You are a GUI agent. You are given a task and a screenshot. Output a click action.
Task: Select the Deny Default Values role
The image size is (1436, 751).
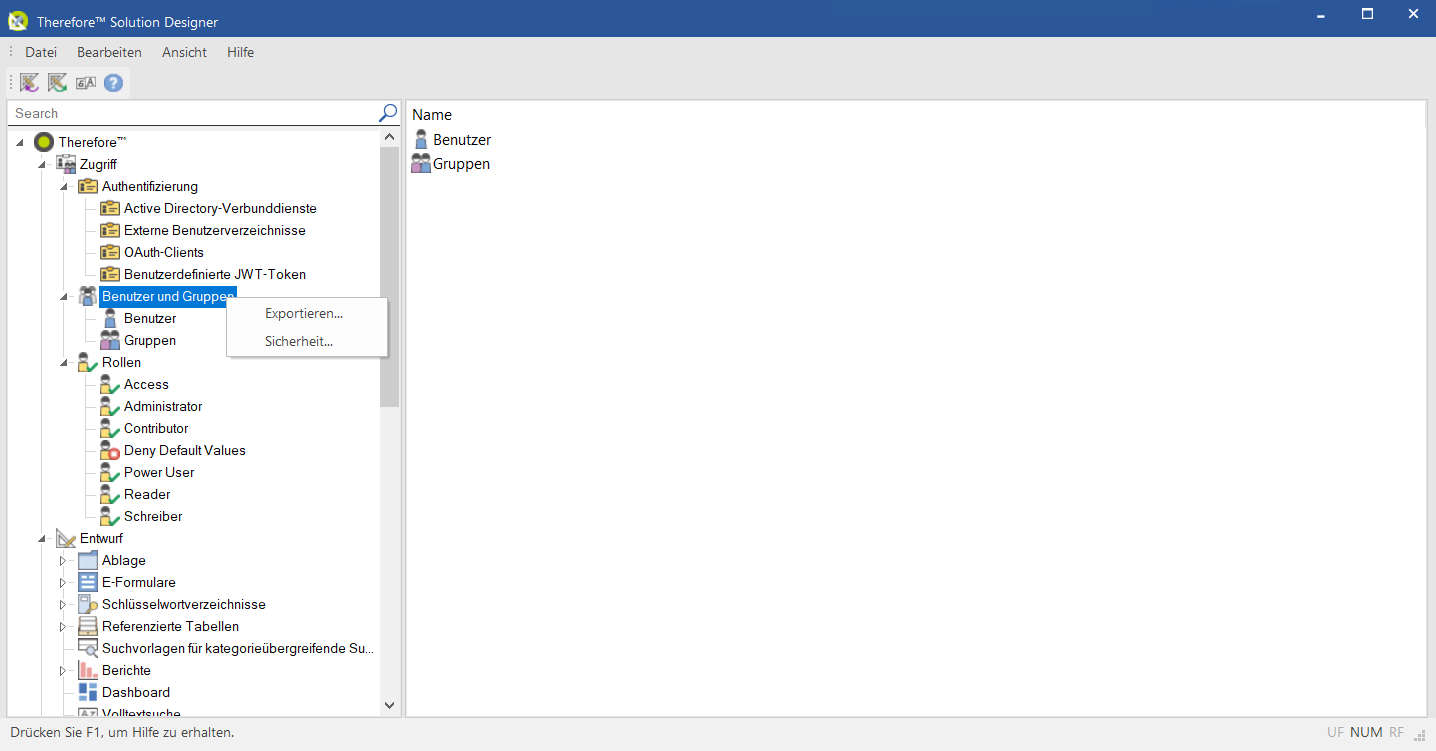click(x=184, y=450)
